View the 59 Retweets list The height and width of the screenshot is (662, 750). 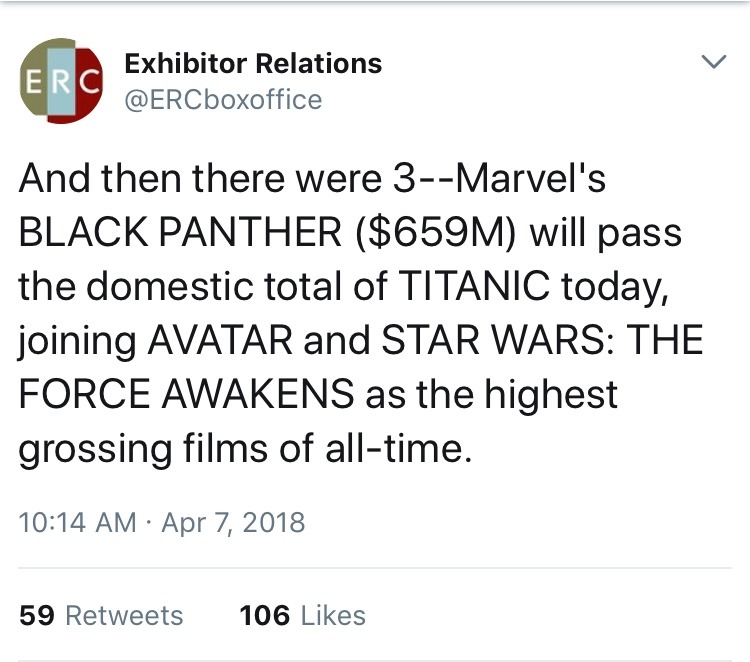coord(101,615)
